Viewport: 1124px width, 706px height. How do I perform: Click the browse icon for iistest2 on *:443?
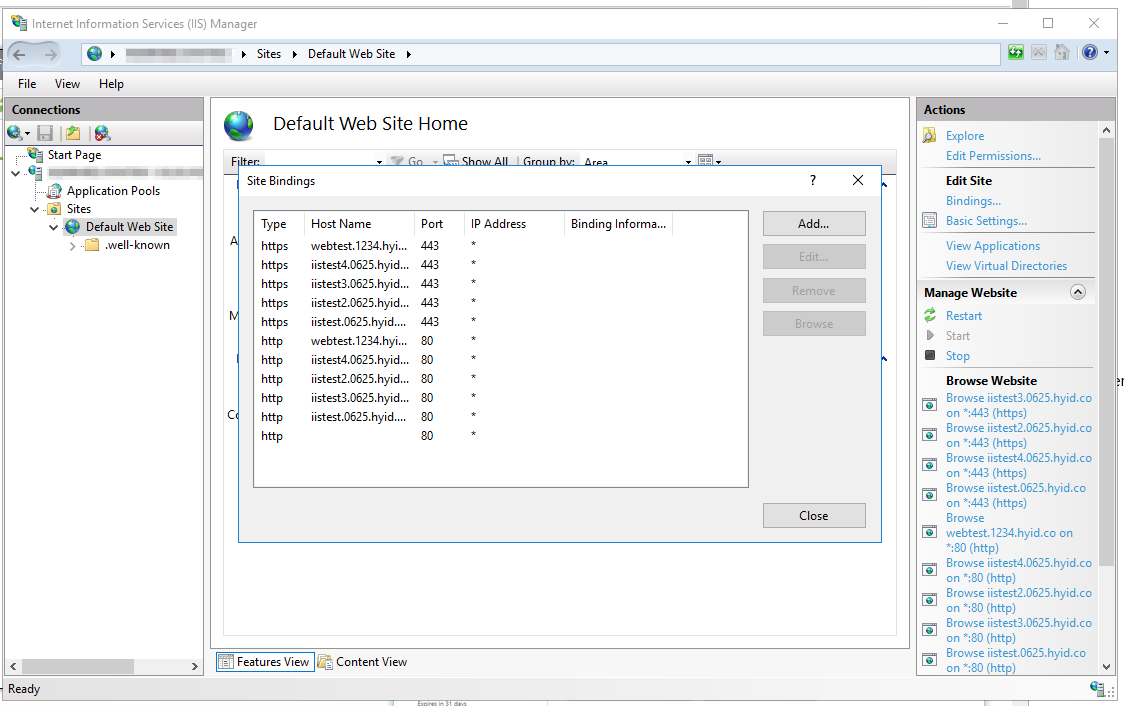coord(930,435)
